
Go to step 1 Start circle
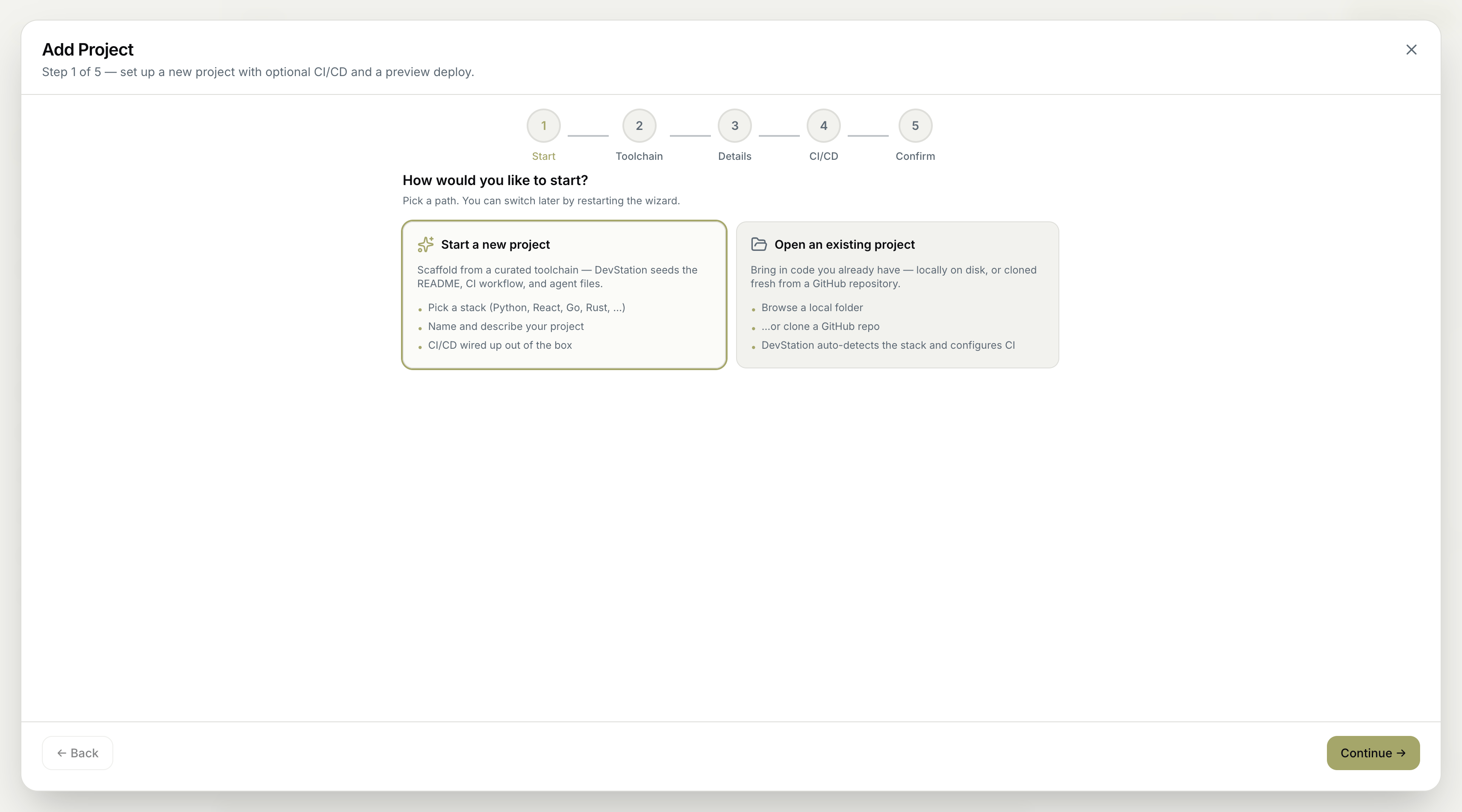pos(543,125)
